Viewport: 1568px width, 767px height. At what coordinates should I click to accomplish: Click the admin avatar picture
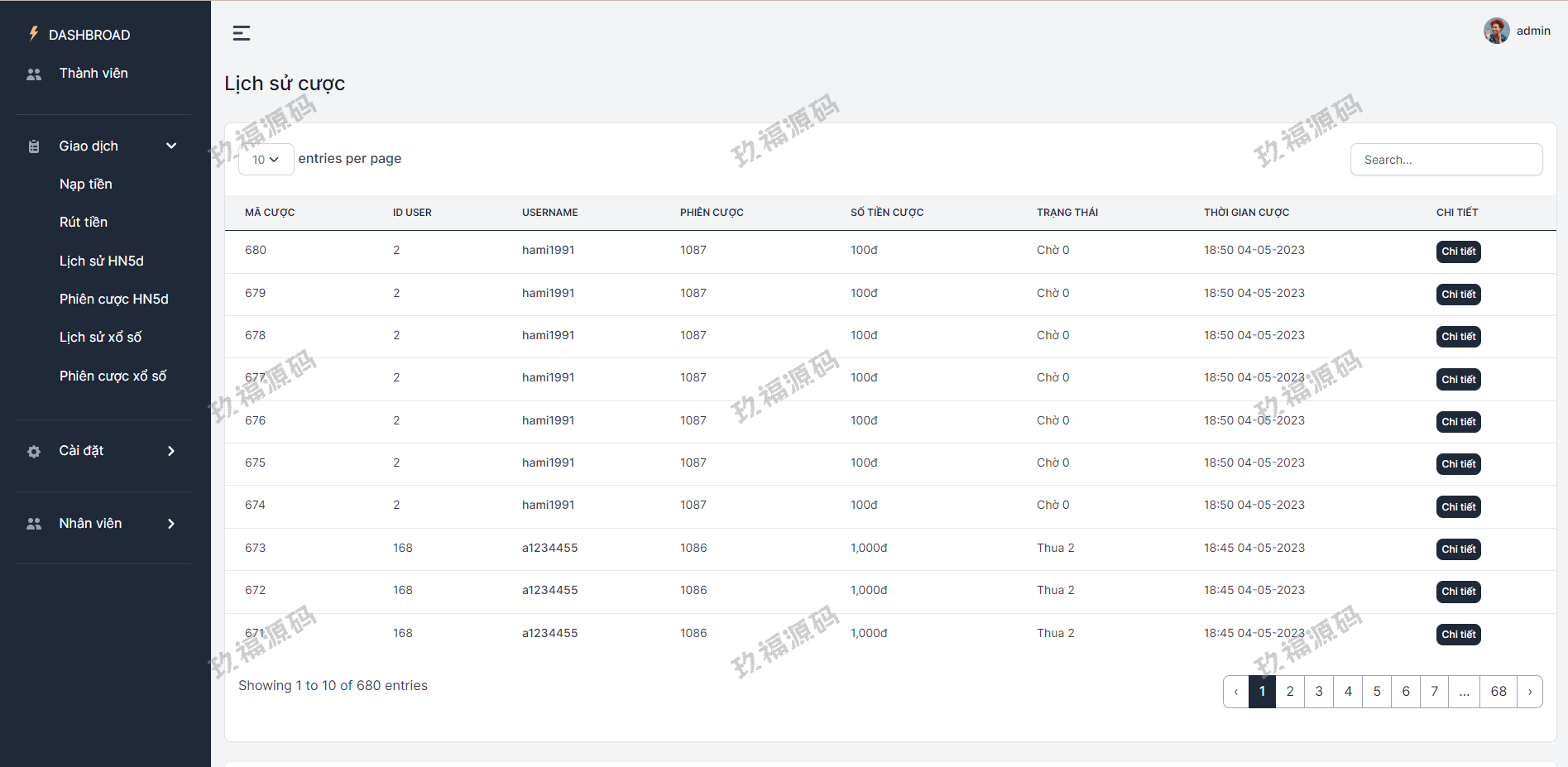point(1496,31)
